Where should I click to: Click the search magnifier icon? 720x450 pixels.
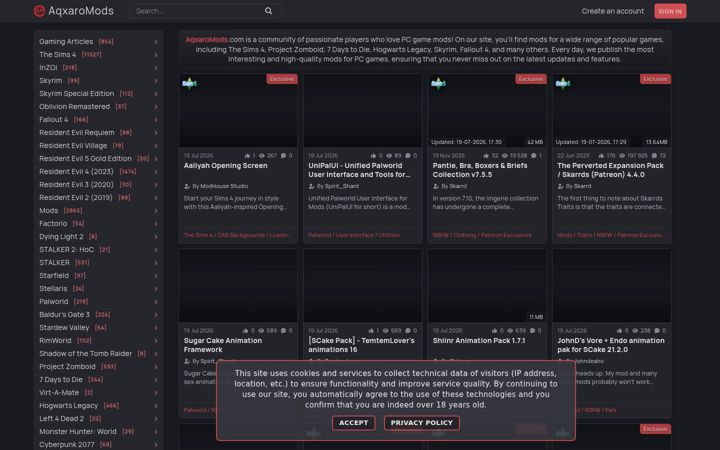pos(269,11)
